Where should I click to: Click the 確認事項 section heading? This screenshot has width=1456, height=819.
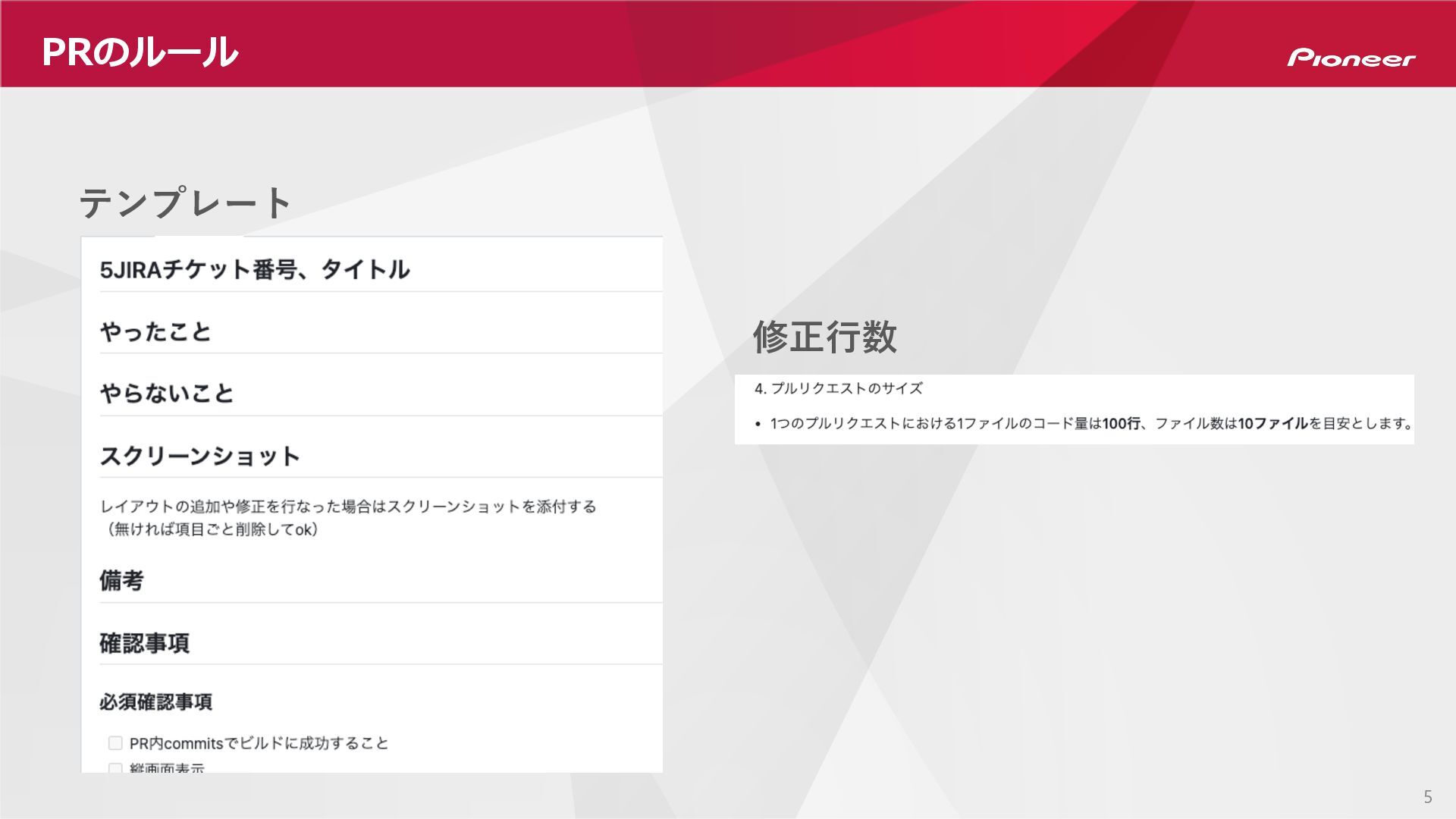(144, 643)
